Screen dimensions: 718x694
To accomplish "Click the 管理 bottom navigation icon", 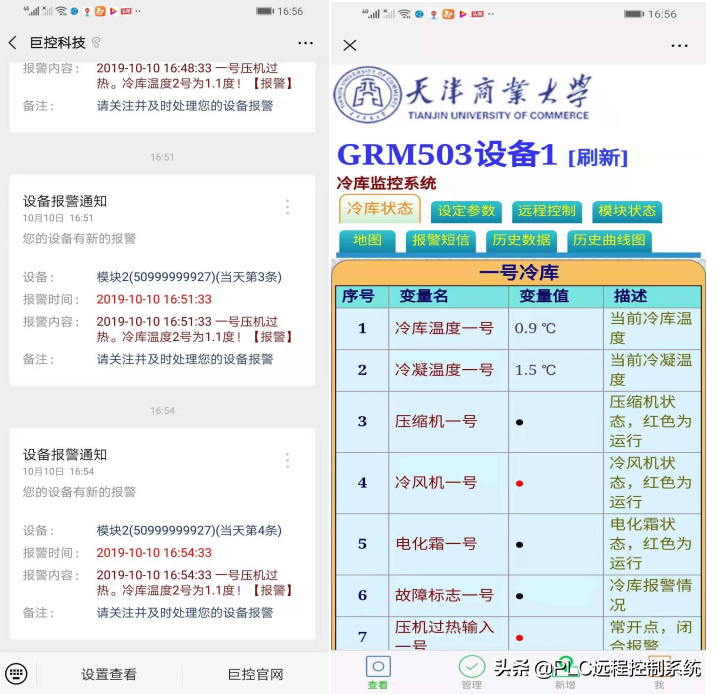I will pos(472,672).
